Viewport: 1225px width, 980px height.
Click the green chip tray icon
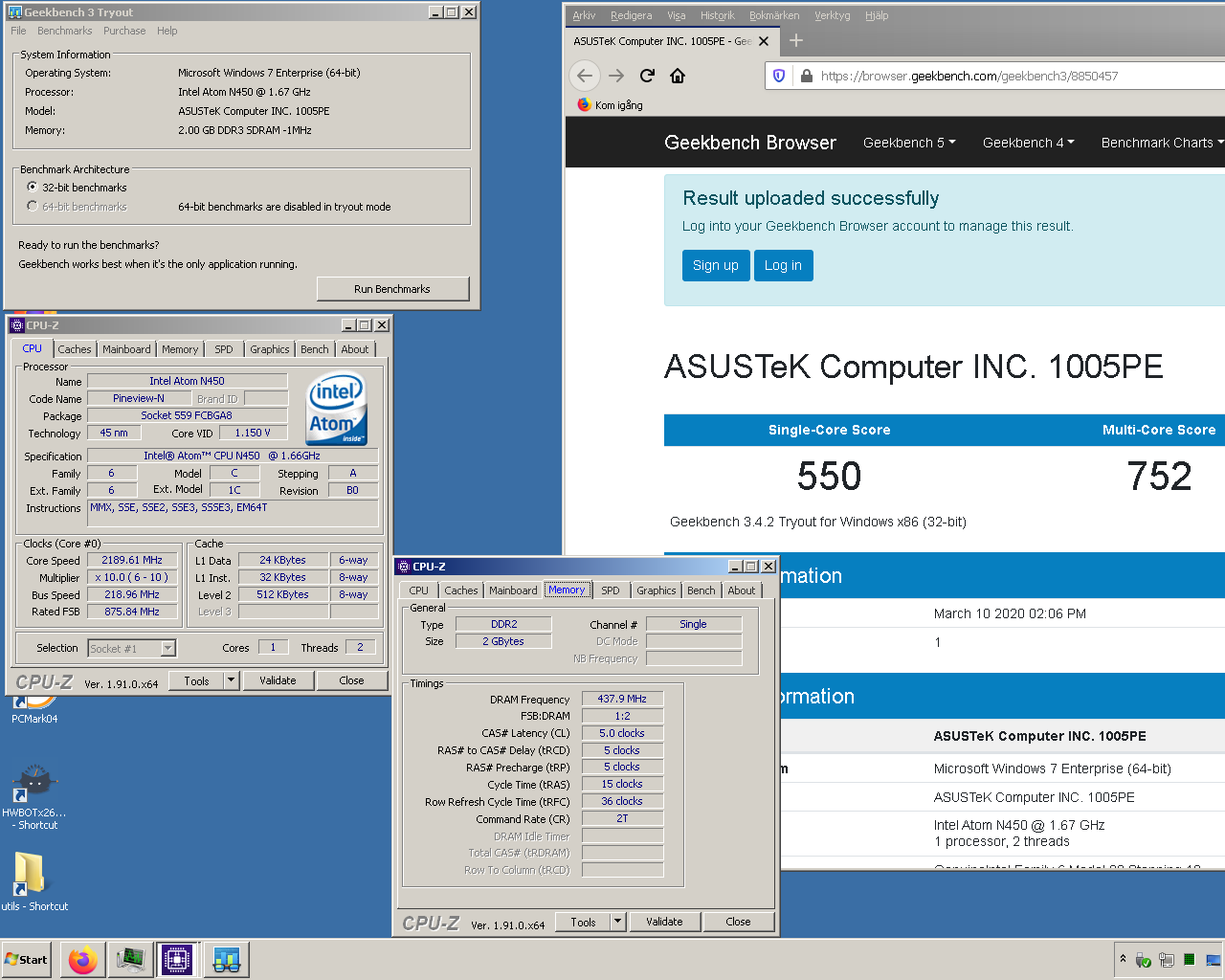(x=1190, y=959)
